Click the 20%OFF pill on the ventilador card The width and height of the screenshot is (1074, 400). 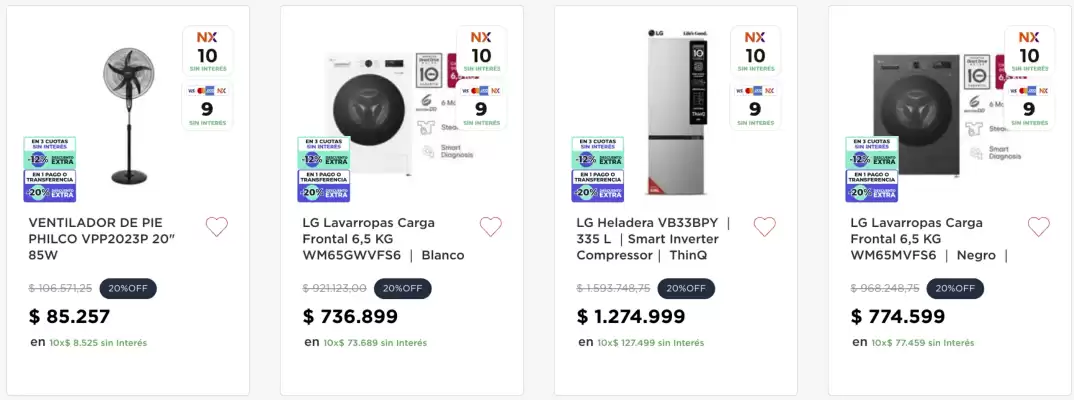128,288
